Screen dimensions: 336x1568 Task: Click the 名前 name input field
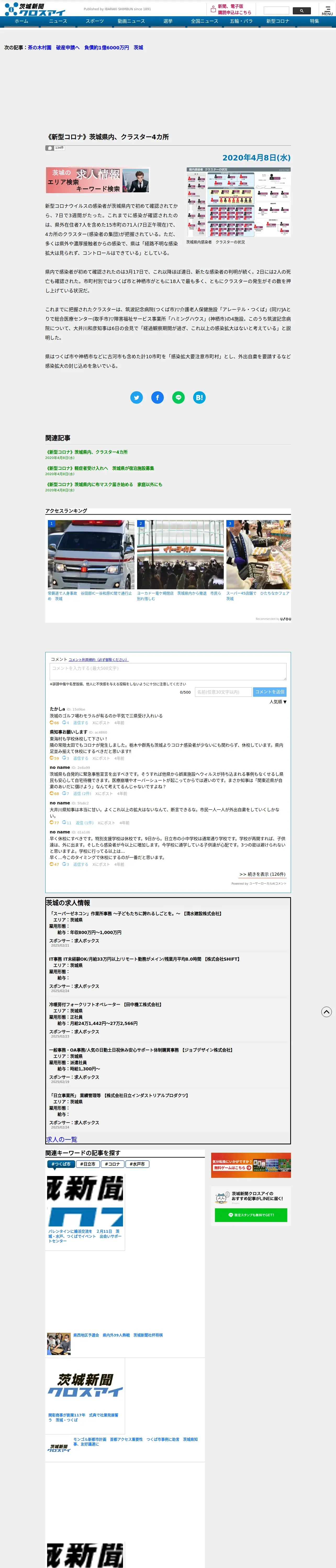[x=223, y=691]
